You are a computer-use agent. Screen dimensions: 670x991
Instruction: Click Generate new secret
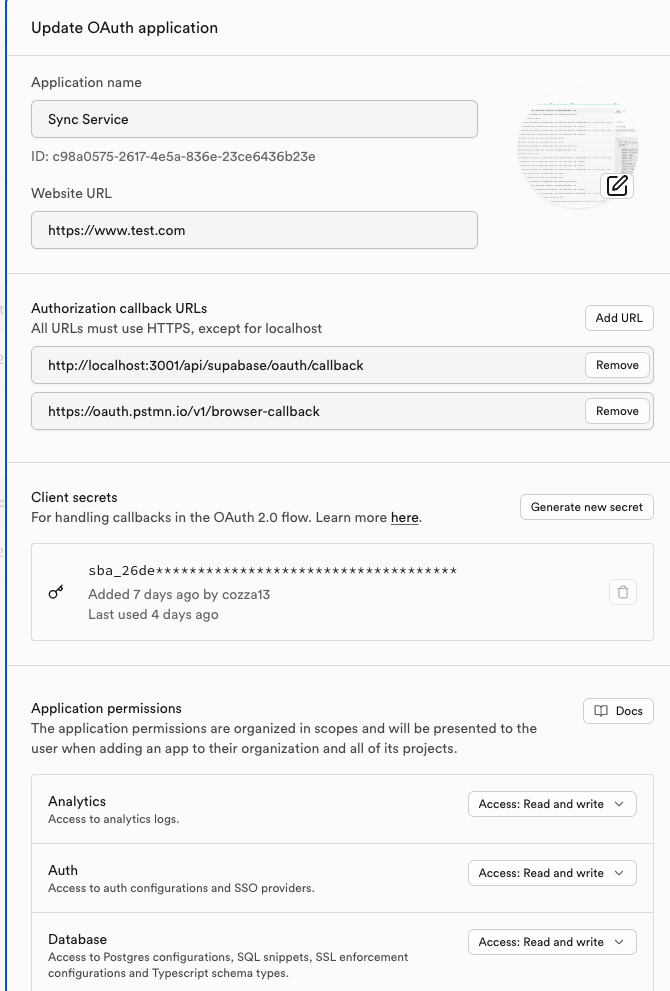pyautogui.click(x=587, y=507)
